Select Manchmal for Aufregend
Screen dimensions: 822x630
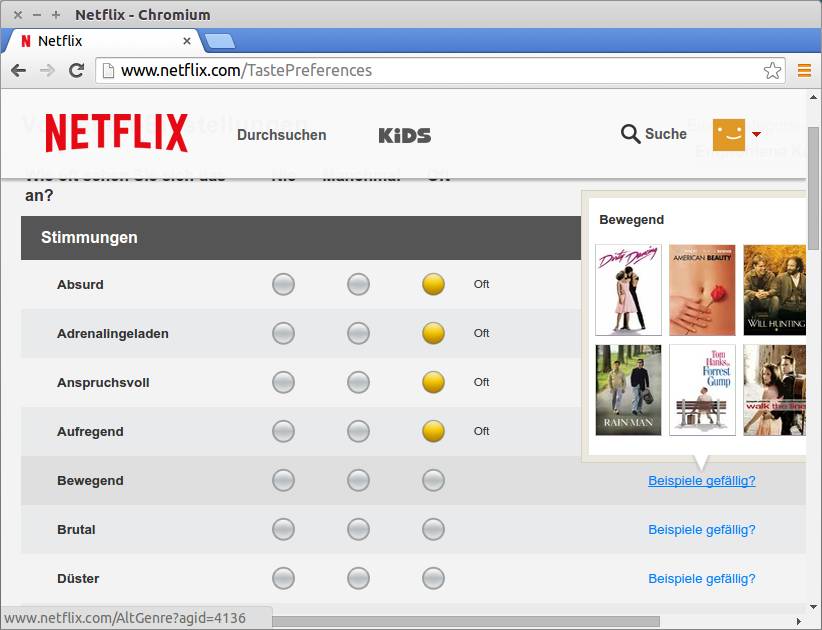click(x=359, y=431)
